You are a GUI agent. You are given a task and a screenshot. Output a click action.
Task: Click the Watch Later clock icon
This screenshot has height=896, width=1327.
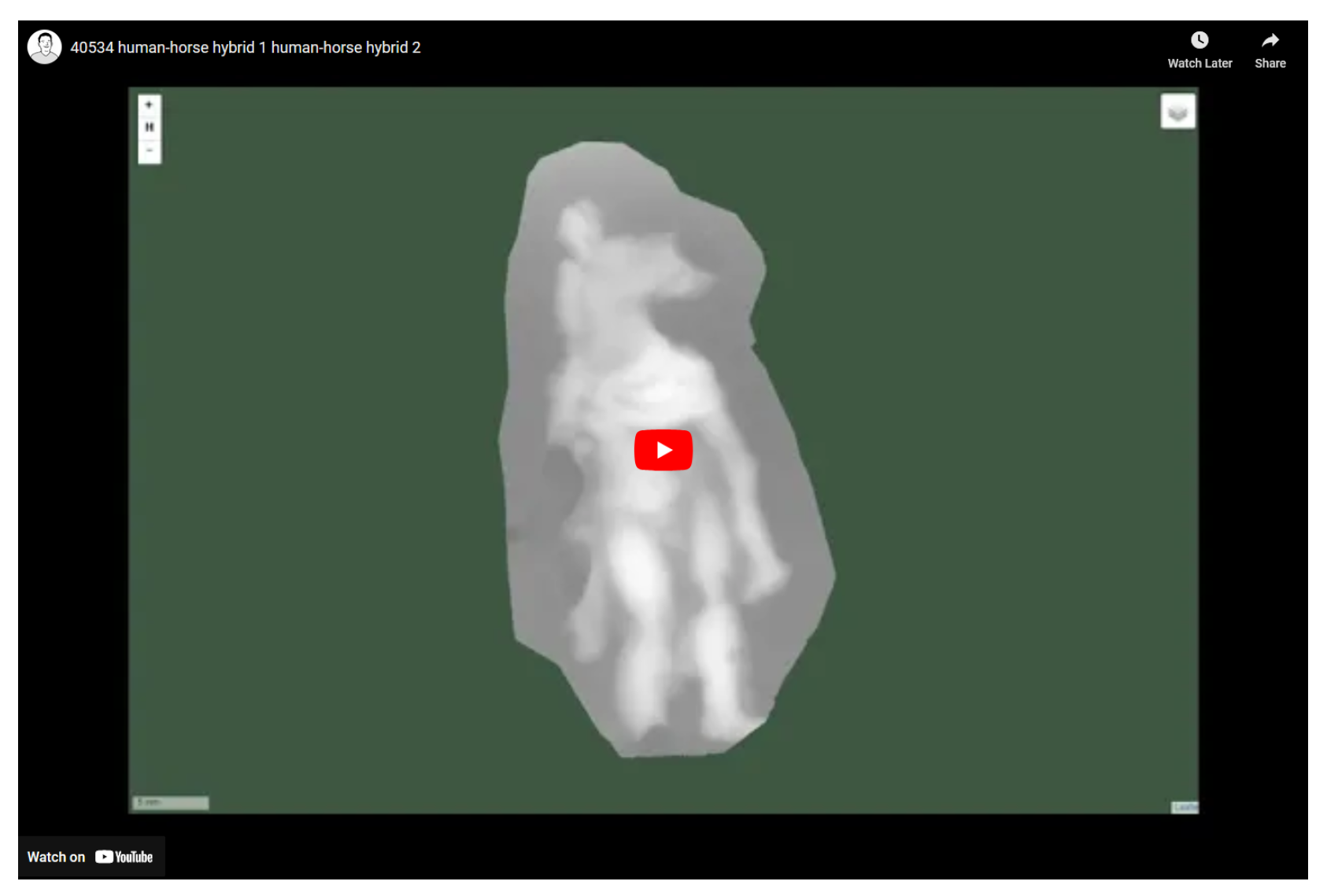tap(1199, 40)
